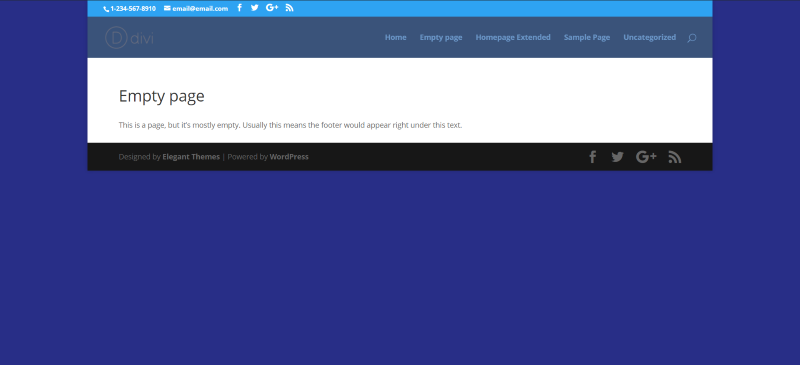Screen dimensions: 800x365
Task: Click the Empty page heading
Action: tap(161, 96)
